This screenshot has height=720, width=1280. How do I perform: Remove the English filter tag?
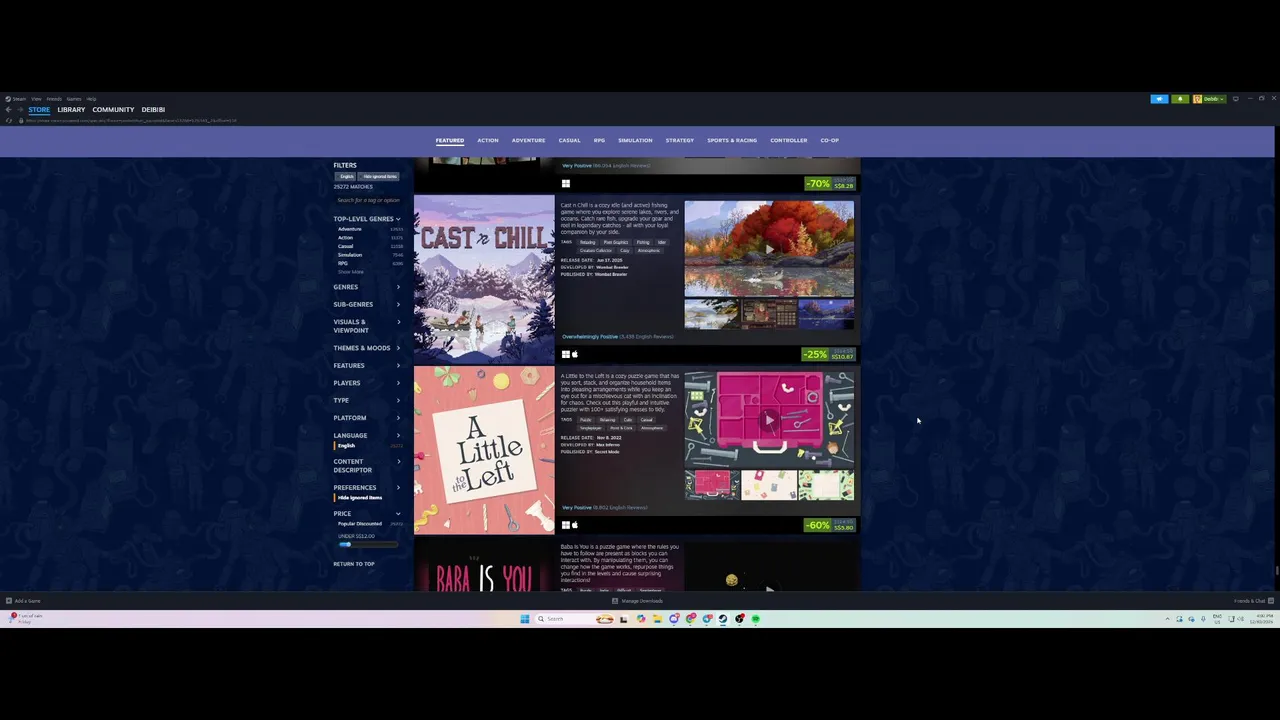coord(346,177)
